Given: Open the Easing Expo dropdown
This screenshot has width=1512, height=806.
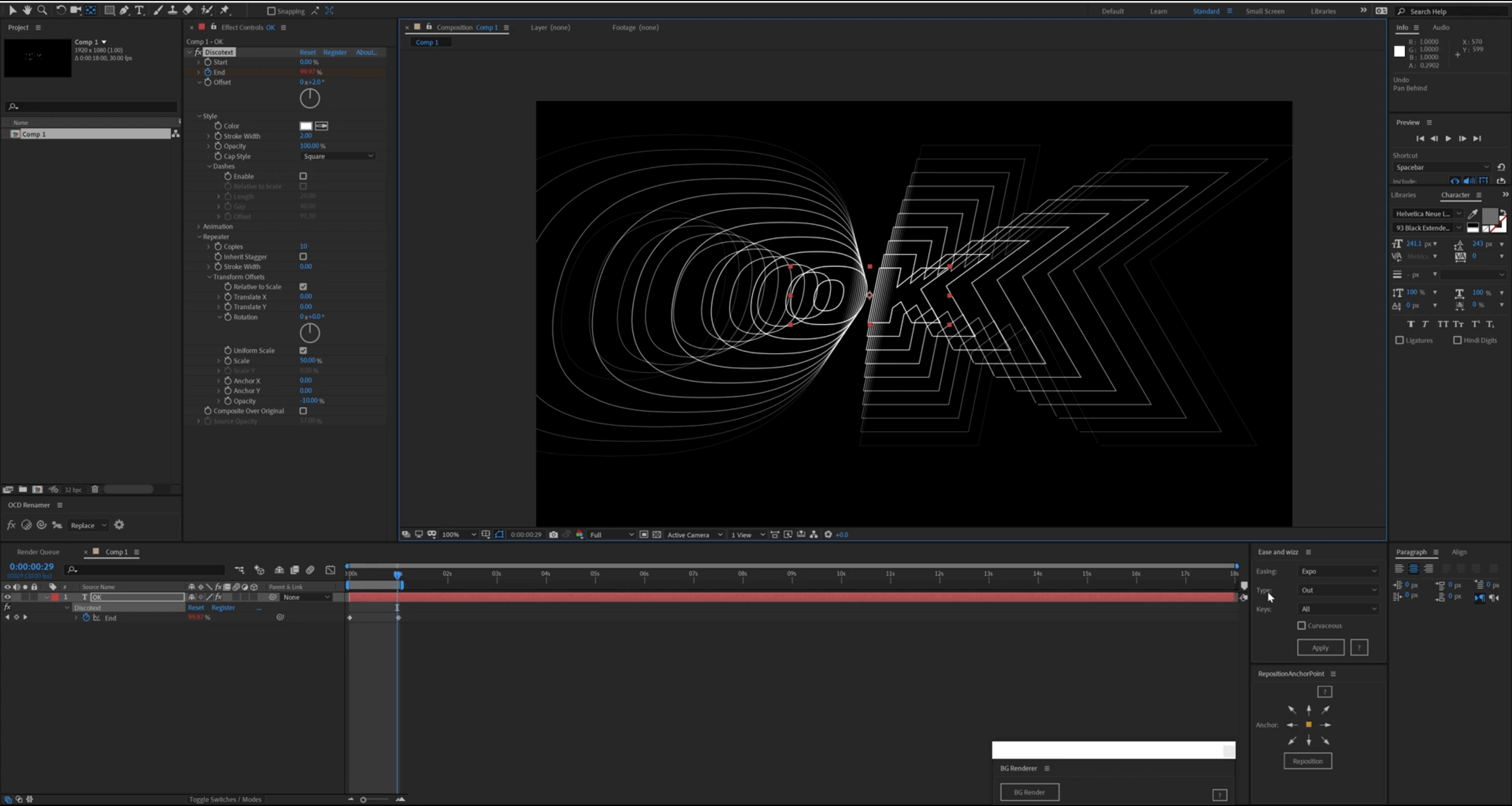Looking at the screenshot, I should click(x=1338, y=571).
